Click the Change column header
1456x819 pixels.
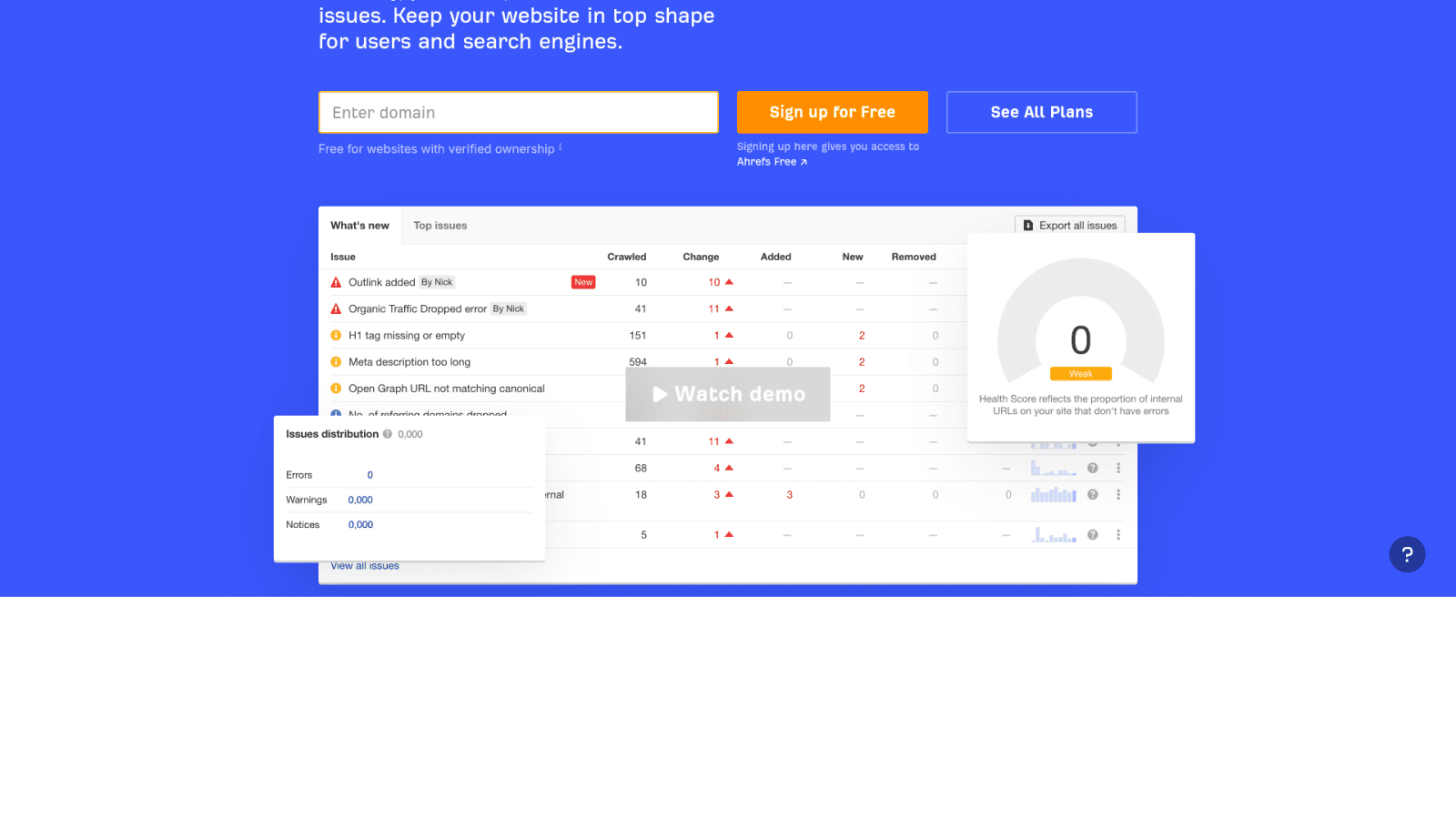tap(701, 257)
